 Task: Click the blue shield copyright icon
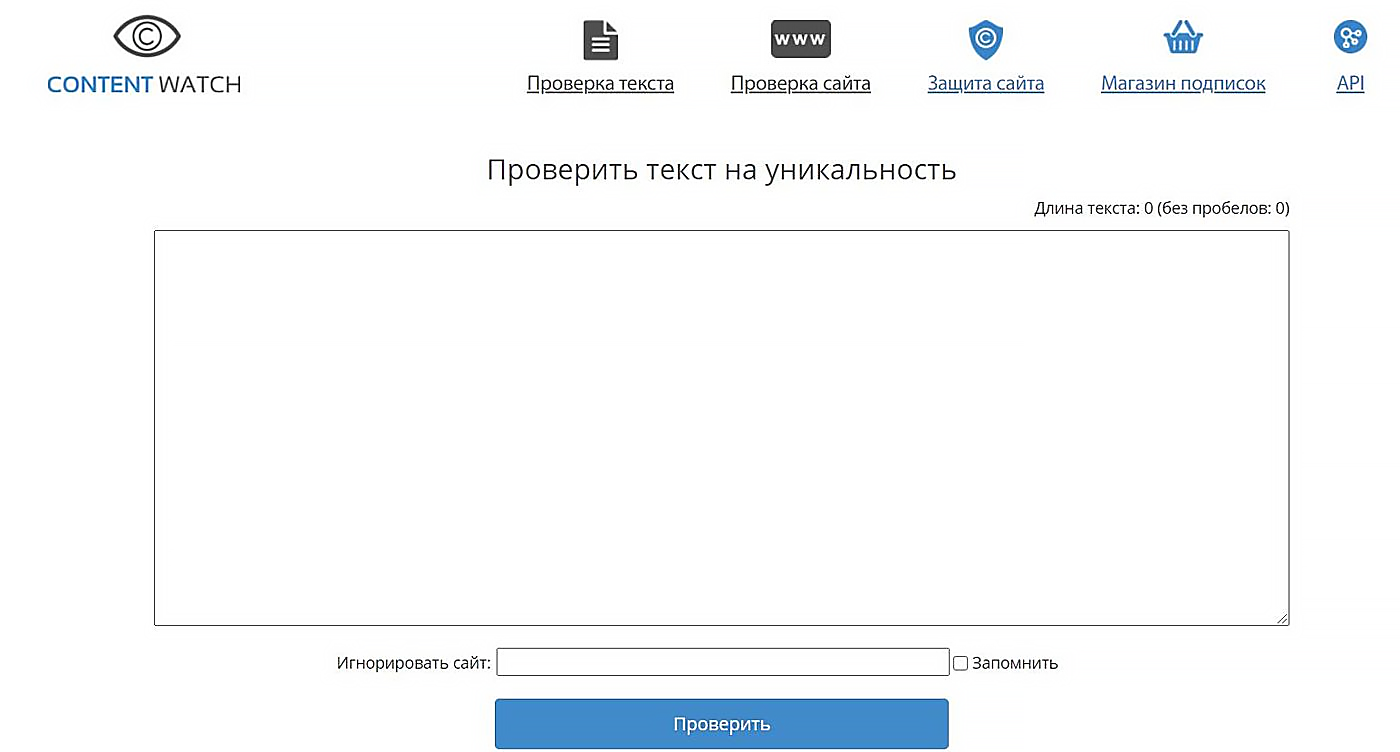coord(986,40)
